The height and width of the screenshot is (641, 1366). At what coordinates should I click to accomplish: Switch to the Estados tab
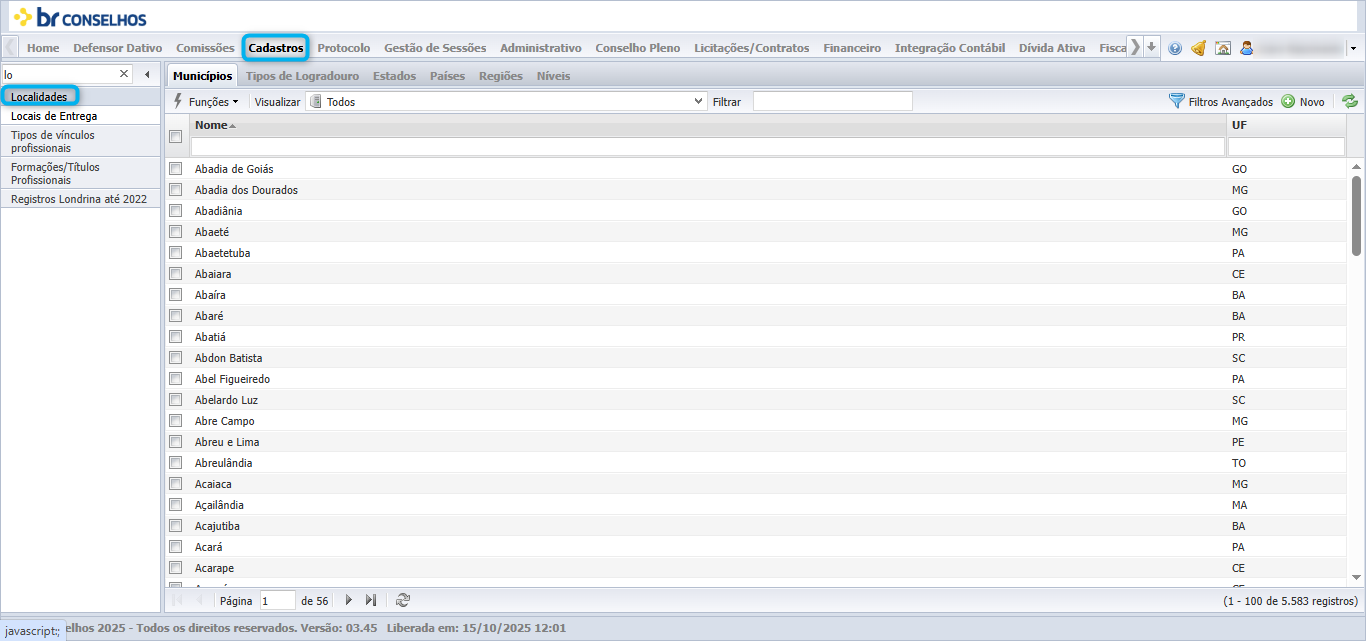394,76
